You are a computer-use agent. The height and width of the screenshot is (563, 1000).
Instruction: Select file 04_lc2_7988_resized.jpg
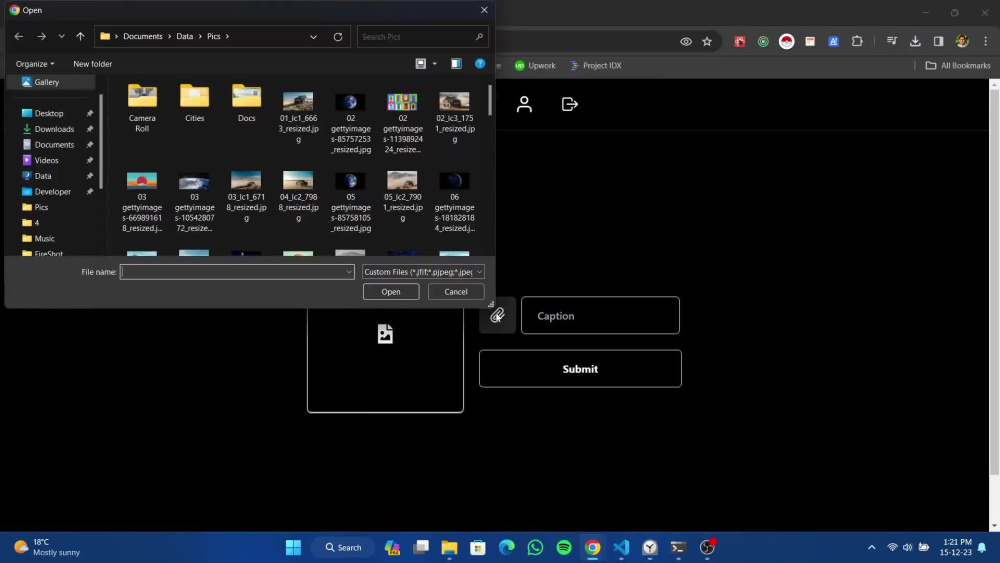tap(298, 197)
